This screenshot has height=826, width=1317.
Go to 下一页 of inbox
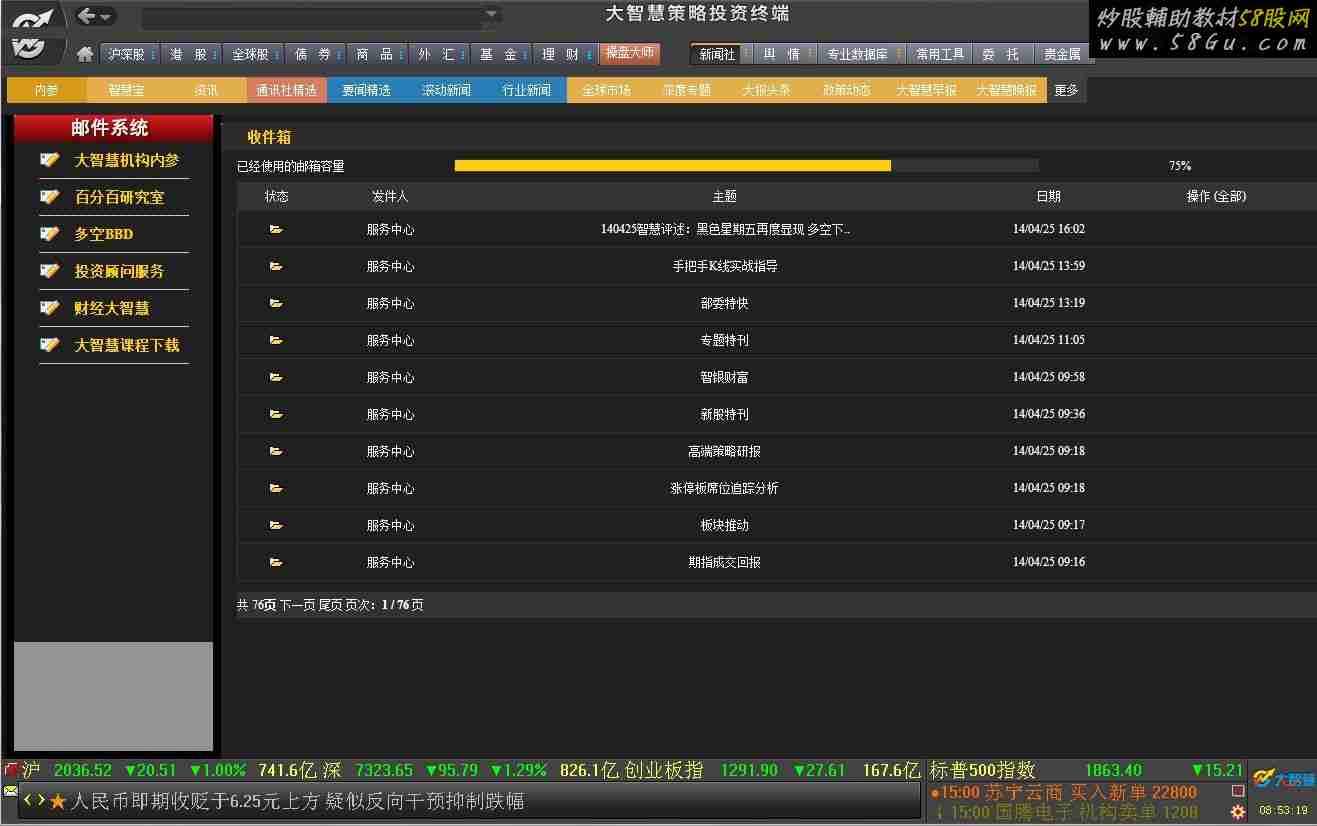coord(297,605)
